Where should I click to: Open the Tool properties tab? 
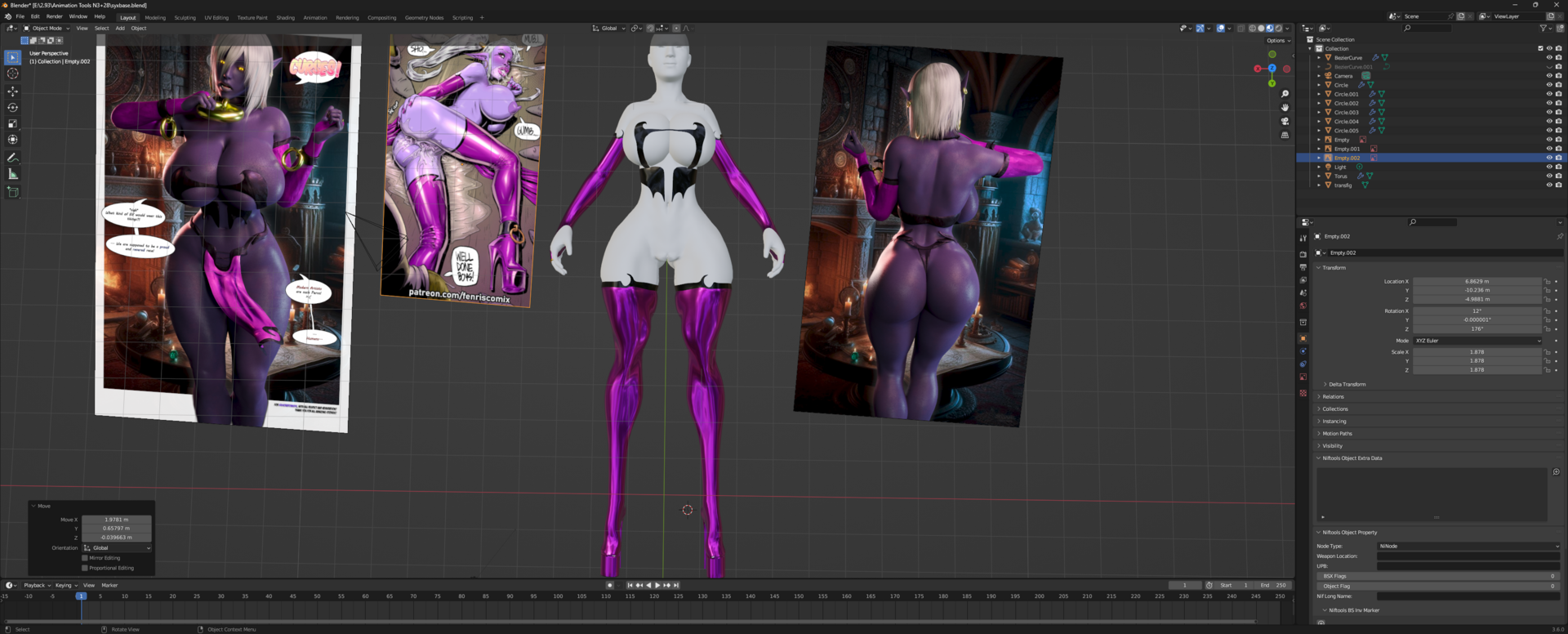(x=1303, y=239)
